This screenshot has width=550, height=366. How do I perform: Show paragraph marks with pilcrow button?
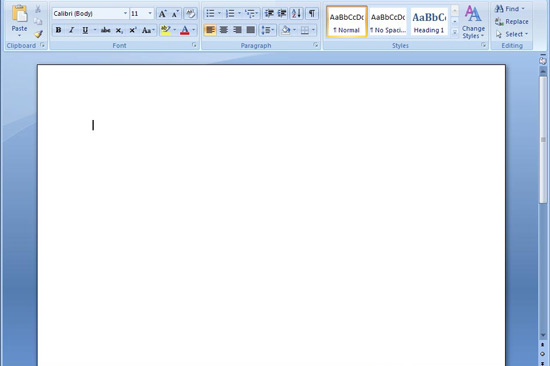(x=311, y=14)
